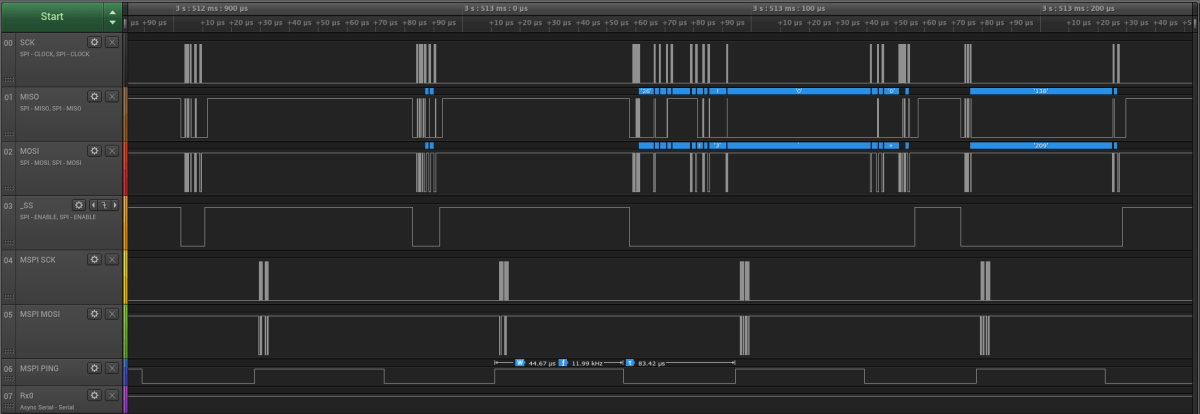
Task: Start the capture with green Start button
Action: 51,16
